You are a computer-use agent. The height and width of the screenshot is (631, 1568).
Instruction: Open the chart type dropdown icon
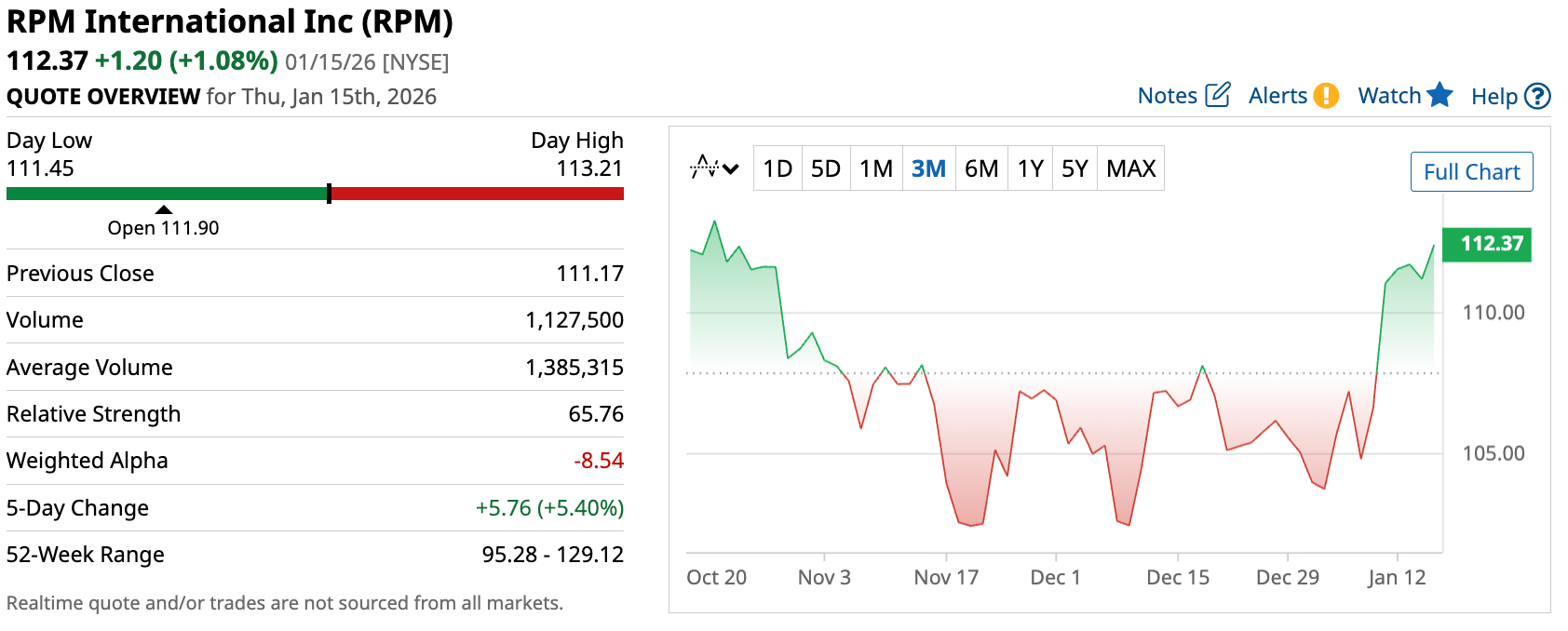coord(713,168)
